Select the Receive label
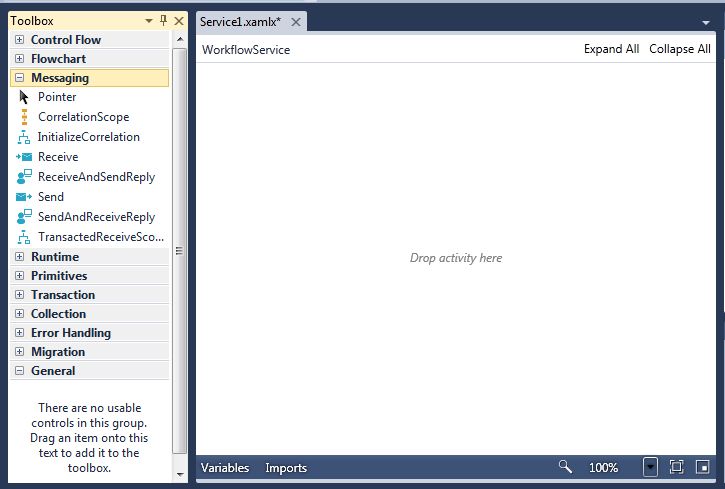 click(58, 157)
